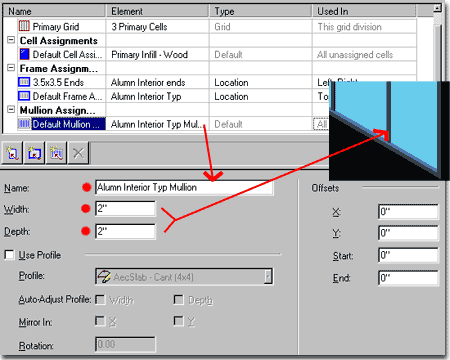Click the New Frame Assignment toolbar icon
The width and height of the screenshot is (450, 360).
35,153
